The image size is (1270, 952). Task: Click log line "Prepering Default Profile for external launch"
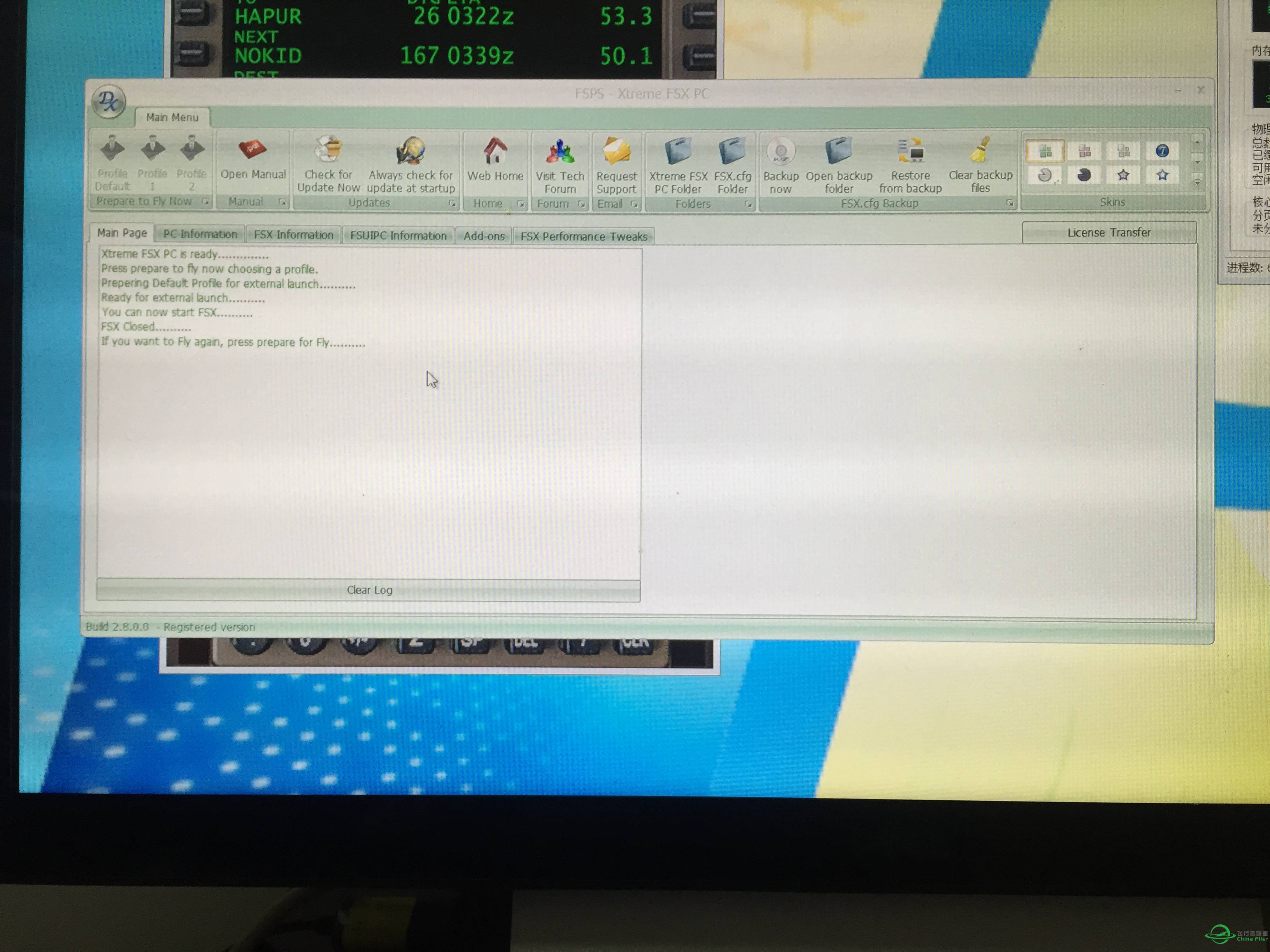[x=228, y=283]
